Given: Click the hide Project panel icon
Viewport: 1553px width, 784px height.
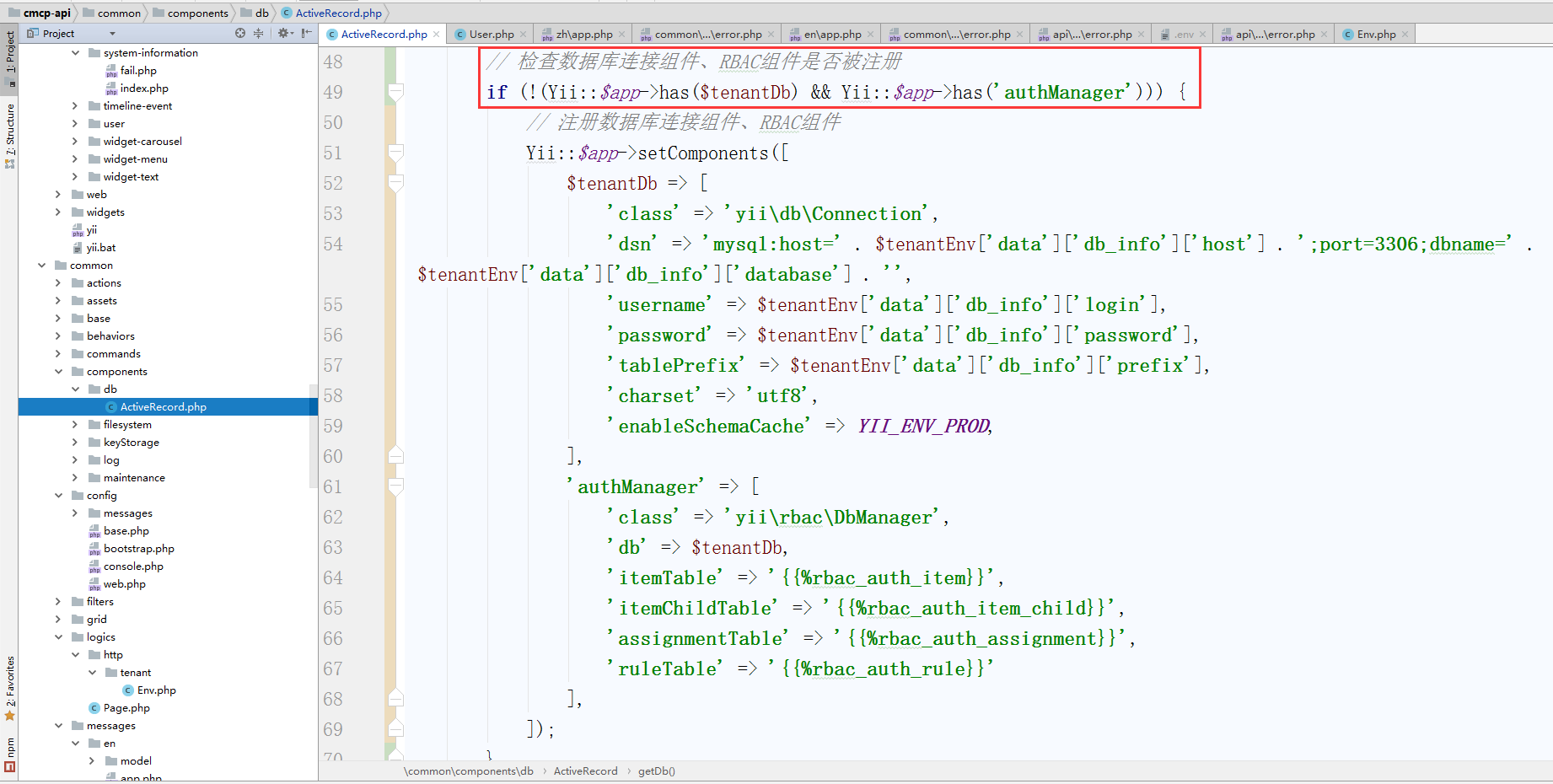Looking at the screenshot, I should [306, 33].
